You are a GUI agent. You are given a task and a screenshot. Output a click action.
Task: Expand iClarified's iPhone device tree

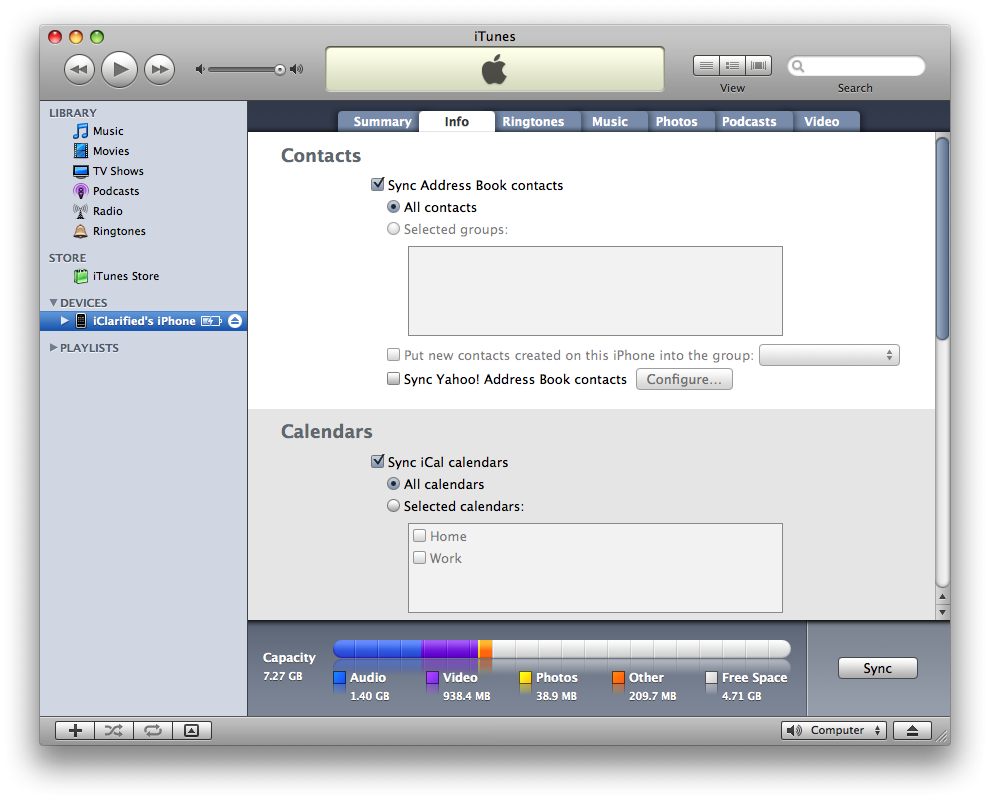point(65,321)
